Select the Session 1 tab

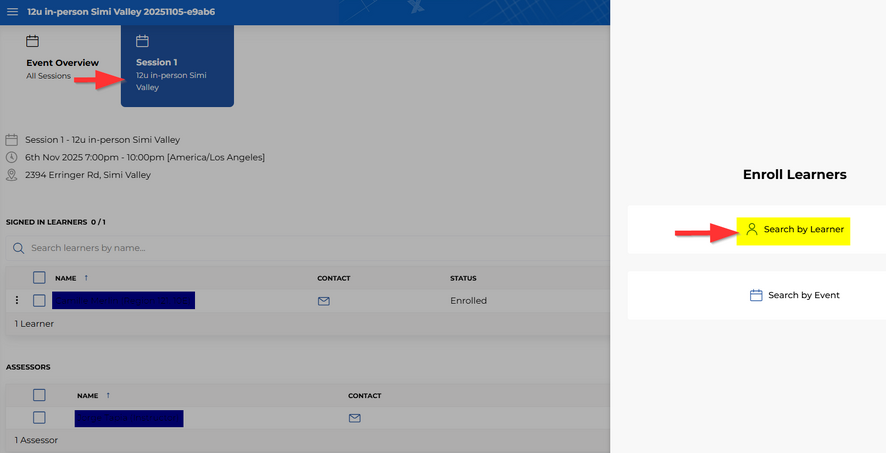[176, 67]
